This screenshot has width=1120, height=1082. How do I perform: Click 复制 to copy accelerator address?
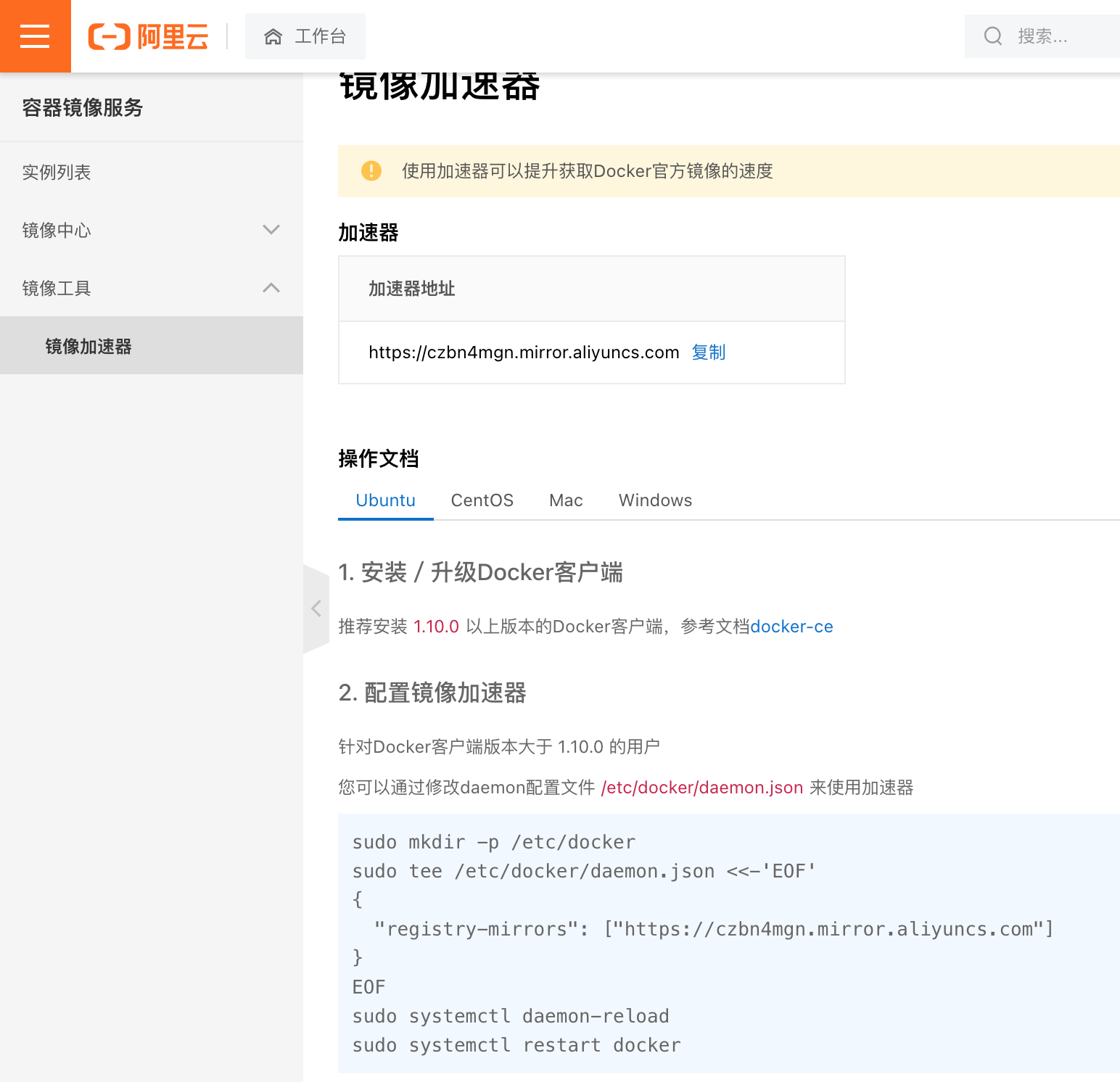click(708, 352)
